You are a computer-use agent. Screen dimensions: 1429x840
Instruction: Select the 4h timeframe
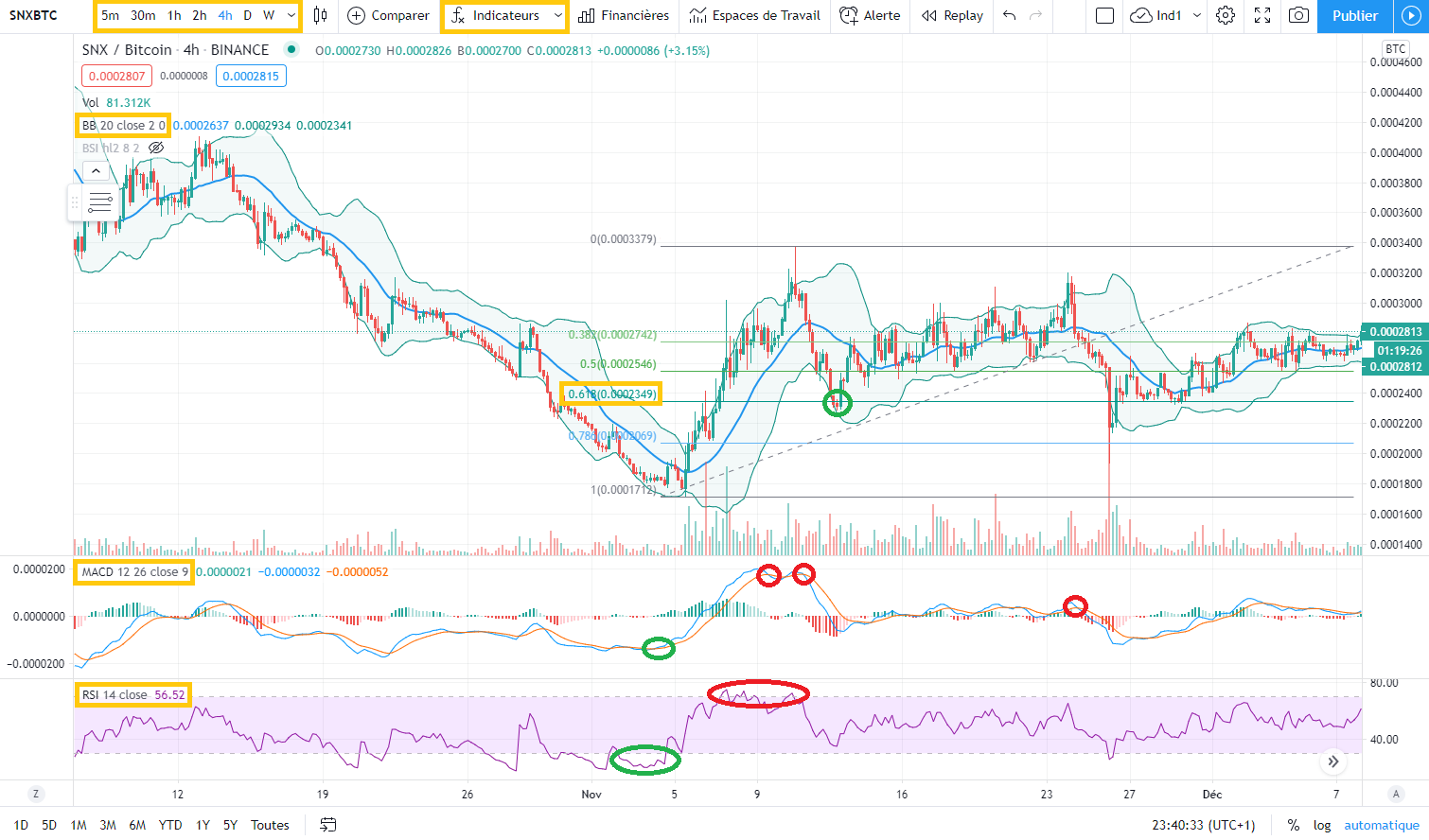[225, 15]
